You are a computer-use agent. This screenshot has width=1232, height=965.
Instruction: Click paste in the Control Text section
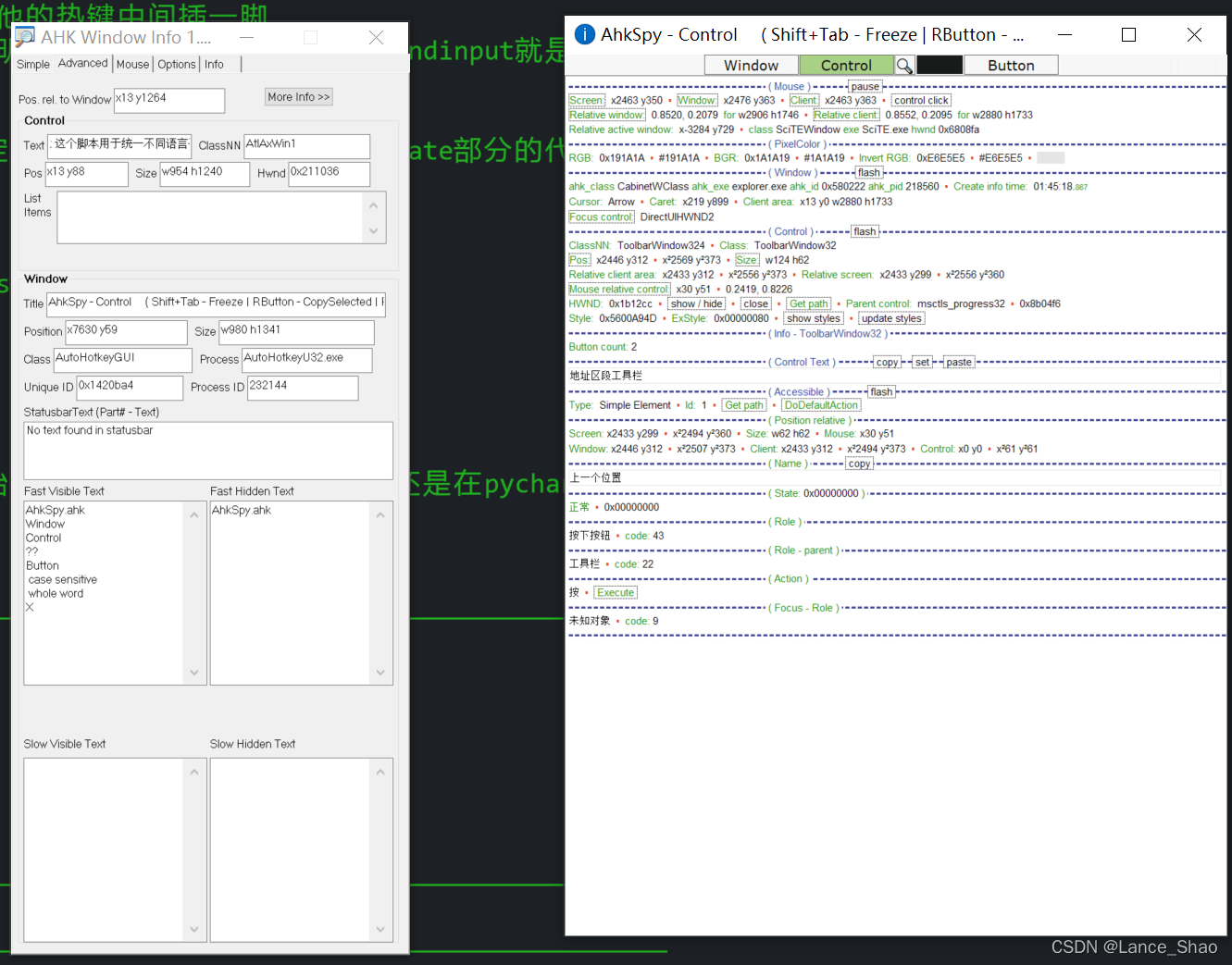(x=960, y=362)
